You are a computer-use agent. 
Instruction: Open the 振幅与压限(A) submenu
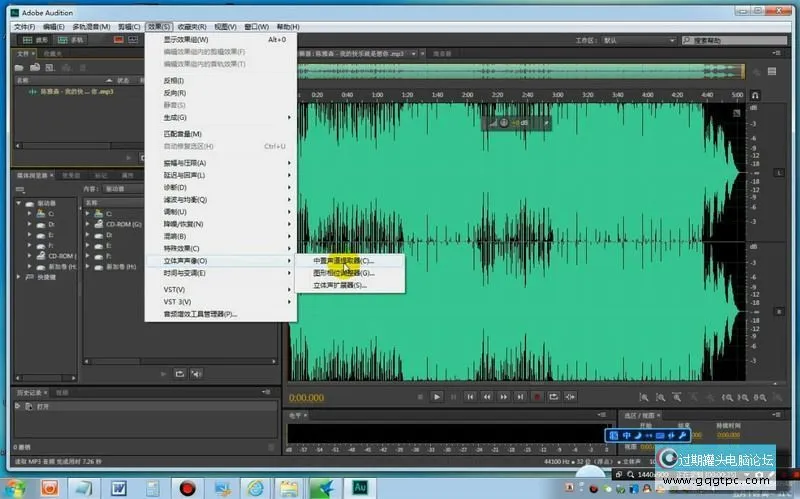click(x=185, y=163)
